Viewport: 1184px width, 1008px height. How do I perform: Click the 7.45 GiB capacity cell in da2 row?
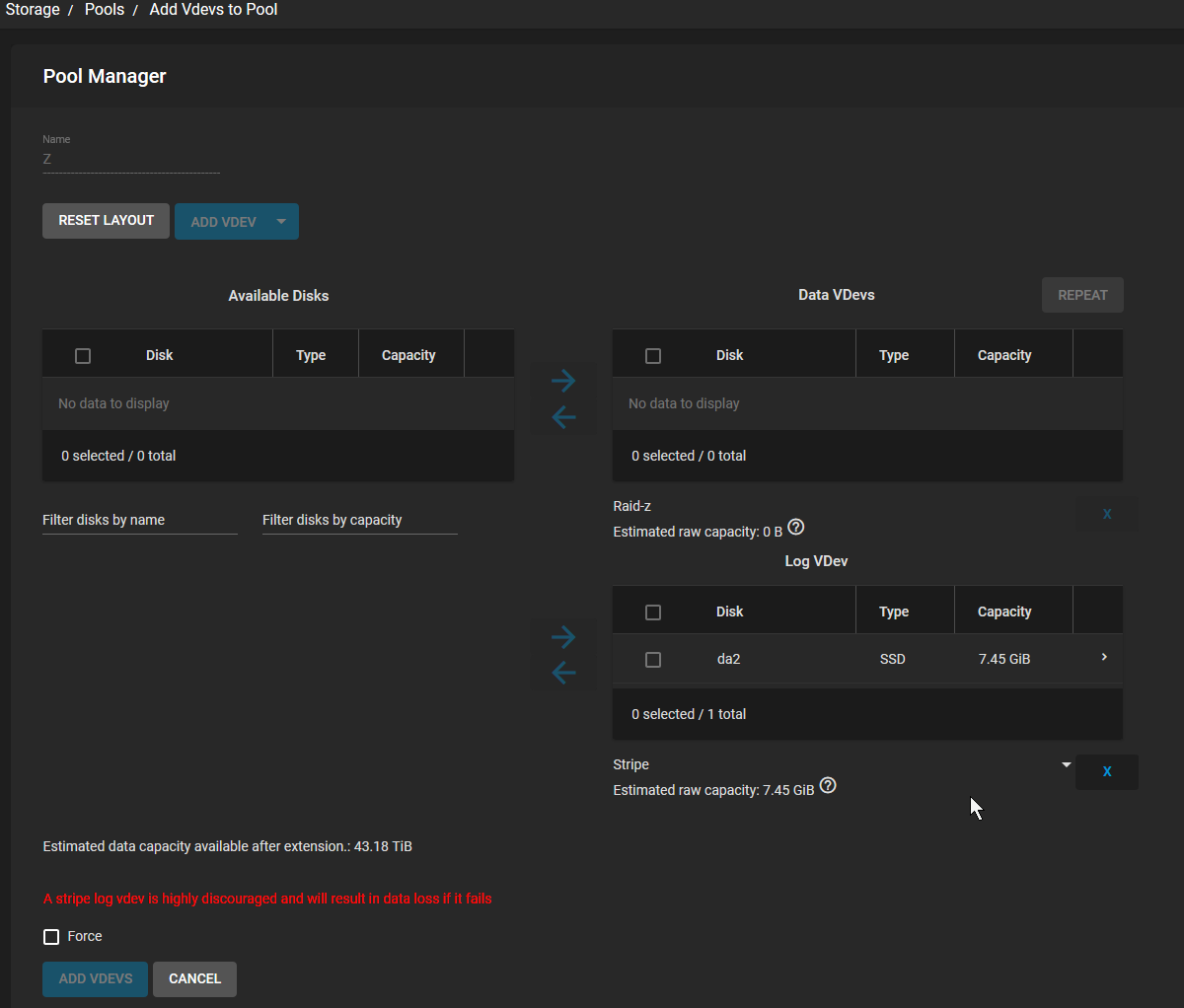[x=1004, y=659]
